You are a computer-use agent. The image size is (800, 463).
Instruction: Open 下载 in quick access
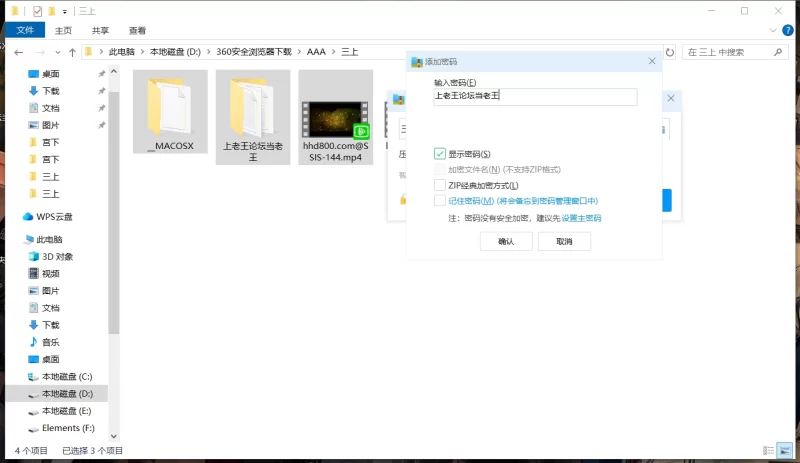51,91
